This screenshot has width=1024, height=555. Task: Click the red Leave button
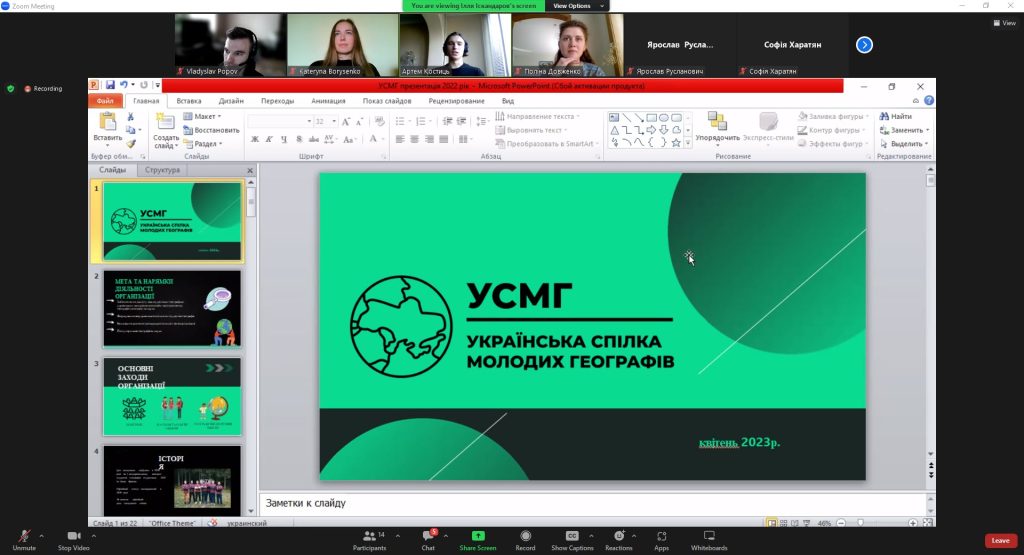pyautogui.click(x=1000, y=540)
